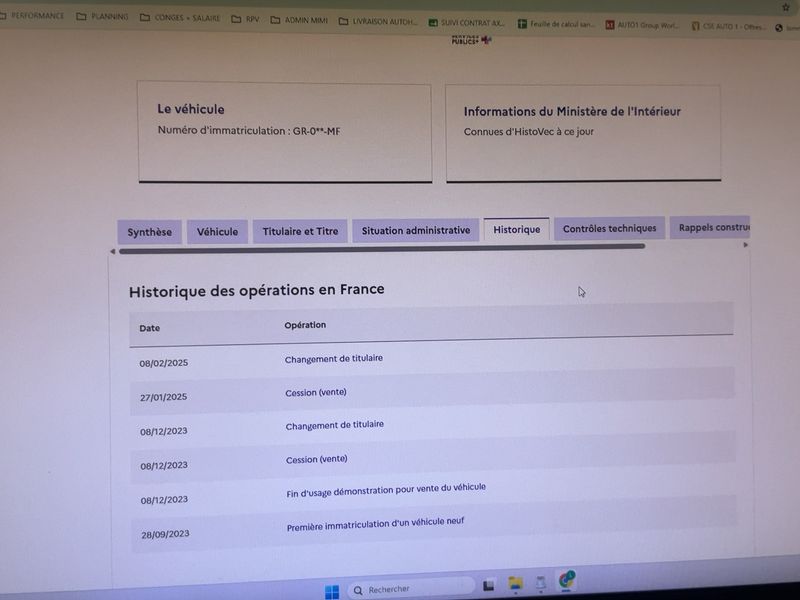Switch to the Synthèse tab

(x=149, y=232)
